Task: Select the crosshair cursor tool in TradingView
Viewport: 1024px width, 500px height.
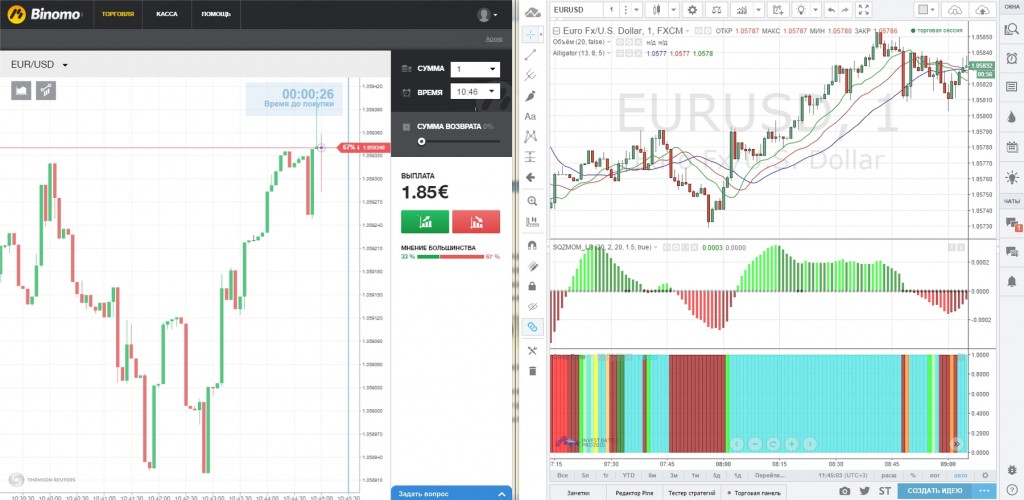Action: point(532,34)
